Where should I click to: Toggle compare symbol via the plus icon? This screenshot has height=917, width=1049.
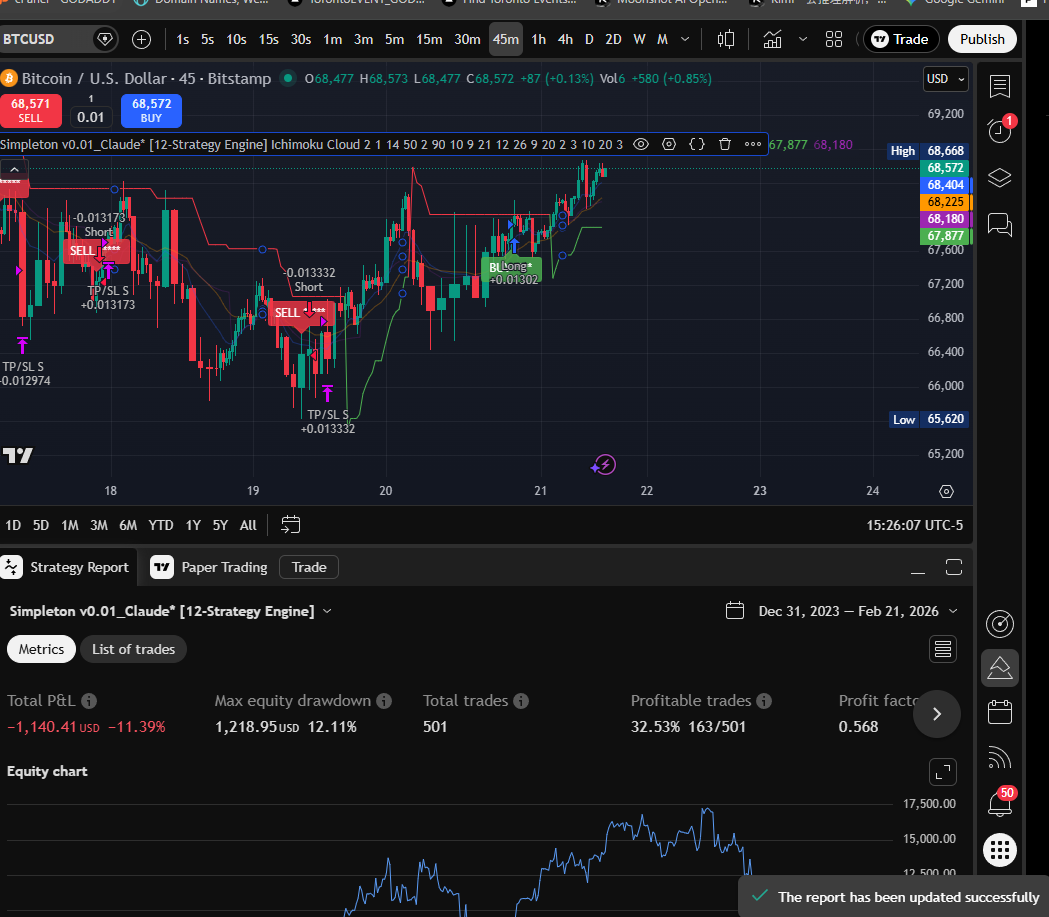(x=141, y=39)
